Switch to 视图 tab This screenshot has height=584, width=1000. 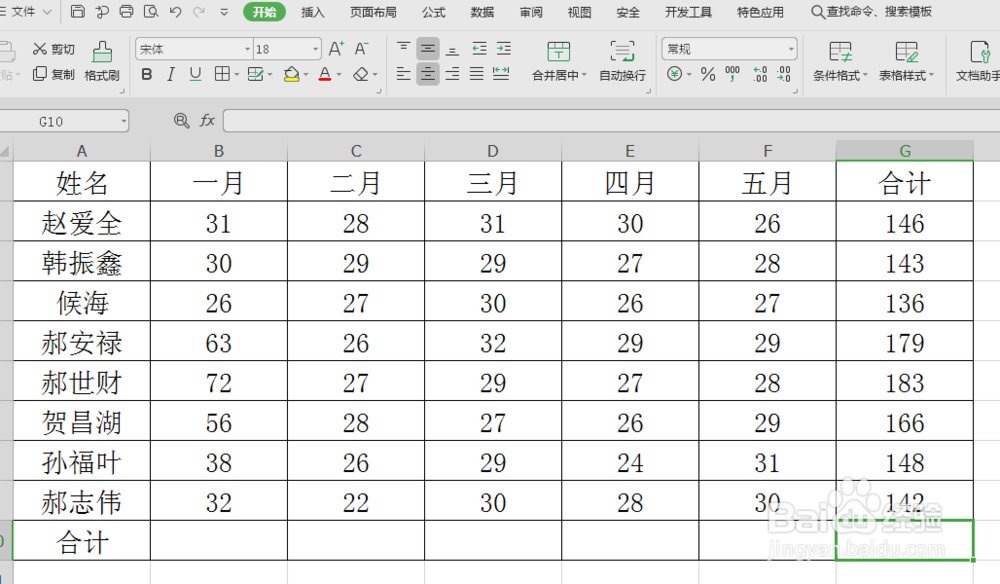[579, 12]
